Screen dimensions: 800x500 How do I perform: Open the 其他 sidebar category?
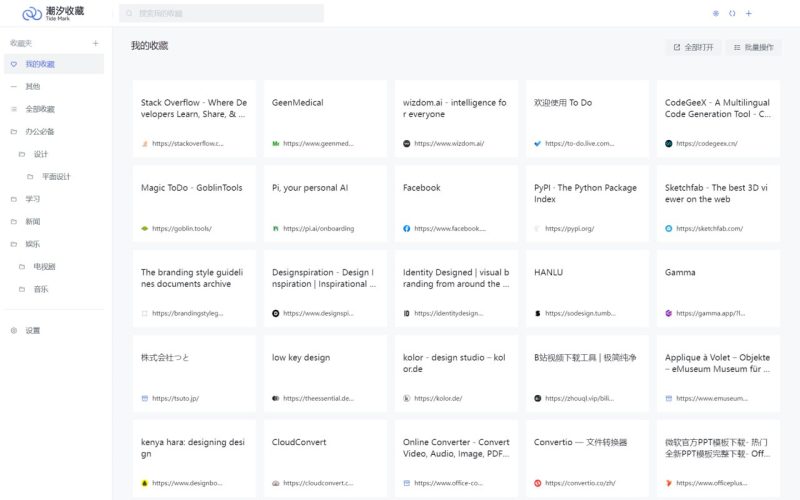pyautogui.click(x=33, y=87)
